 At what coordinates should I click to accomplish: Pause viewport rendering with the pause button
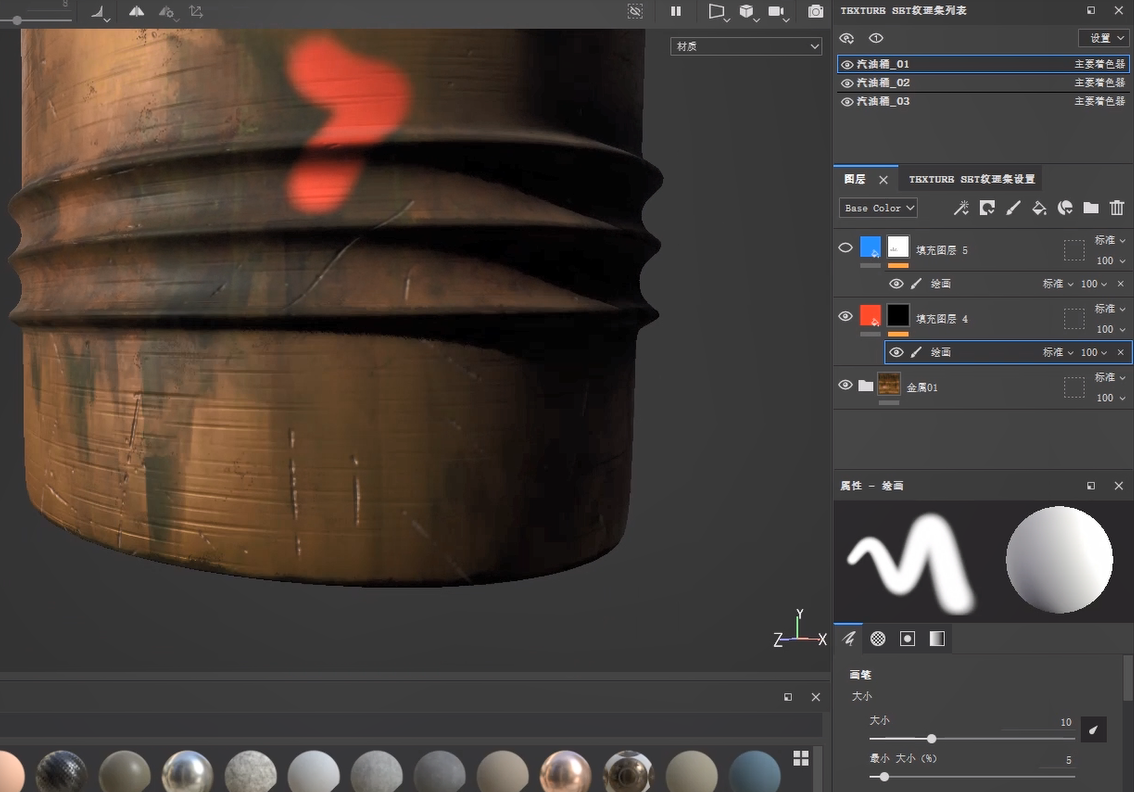tap(676, 11)
